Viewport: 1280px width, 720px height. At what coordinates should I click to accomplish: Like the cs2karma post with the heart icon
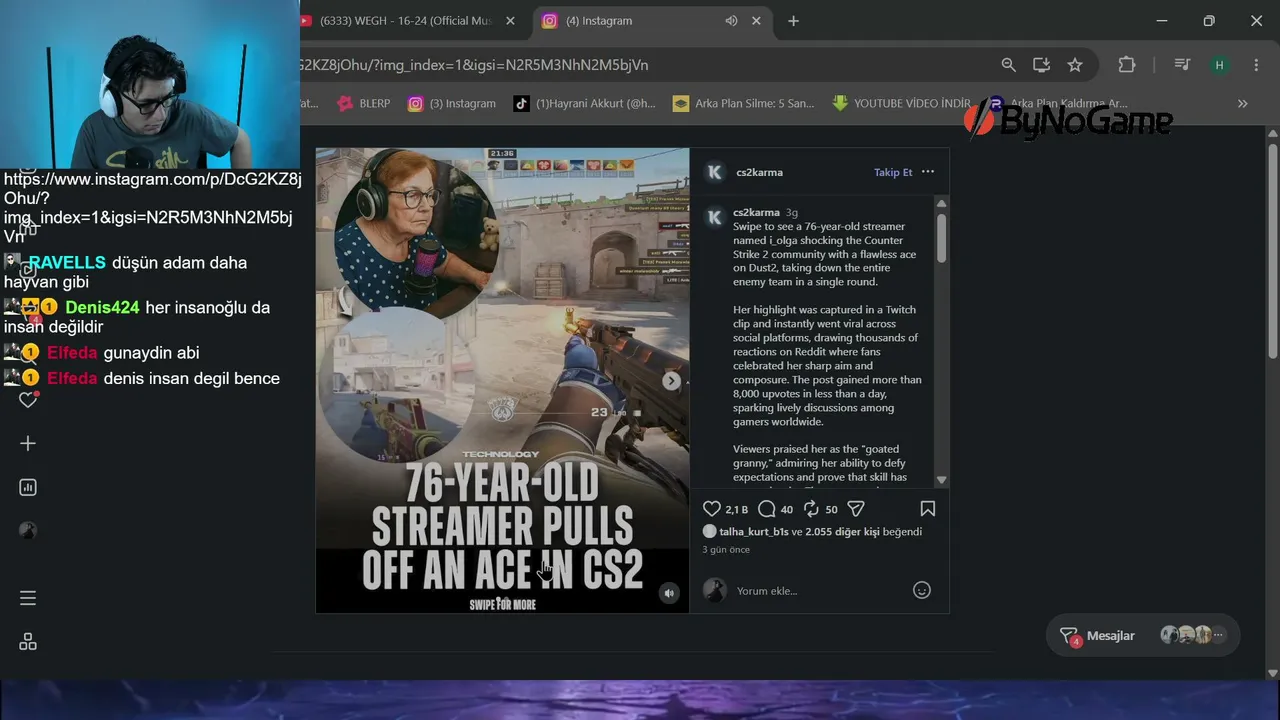(x=712, y=509)
